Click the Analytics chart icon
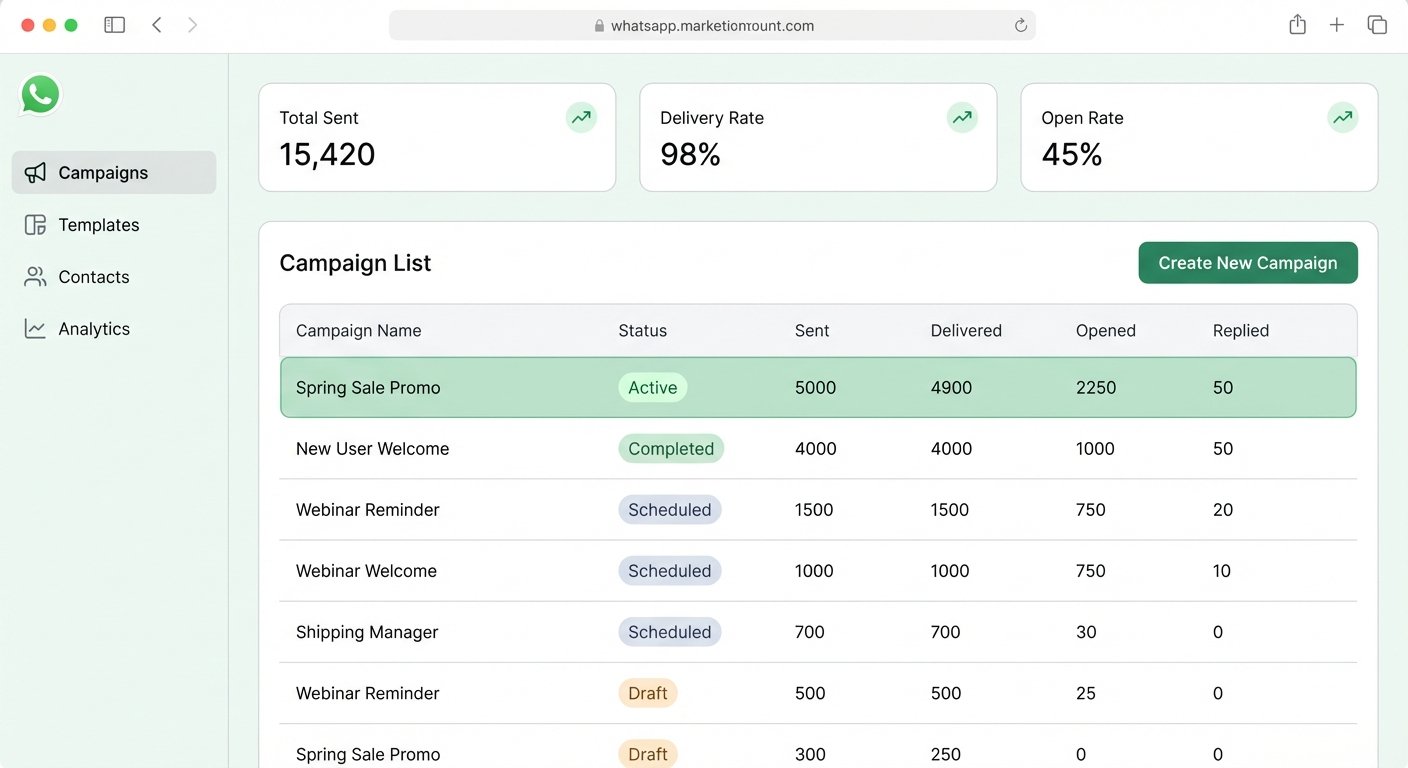Image resolution: width=1408 pixels, height=768 pixels. pos(35,329)
